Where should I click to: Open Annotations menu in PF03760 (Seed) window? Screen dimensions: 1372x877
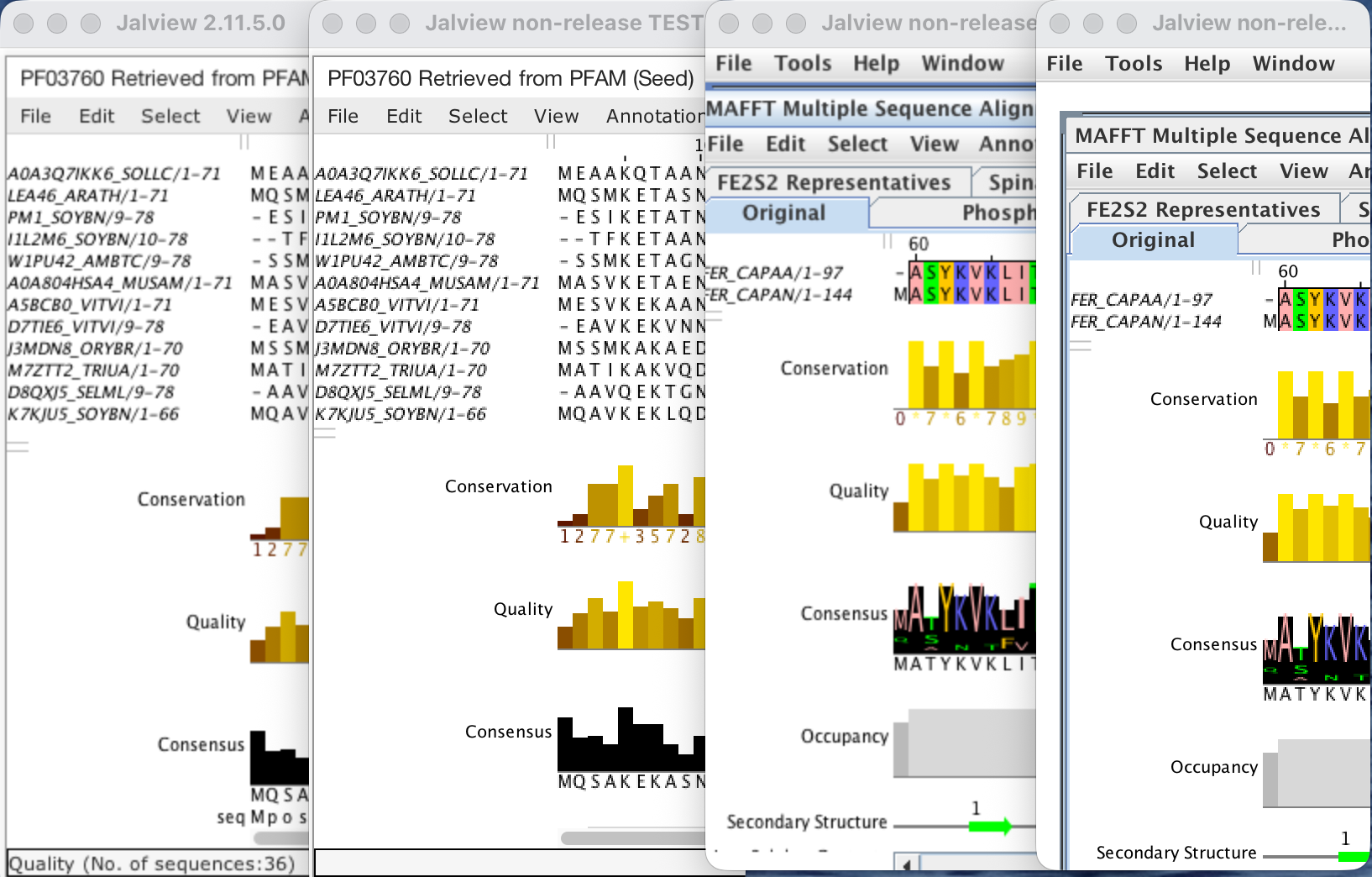coord(655,116)
